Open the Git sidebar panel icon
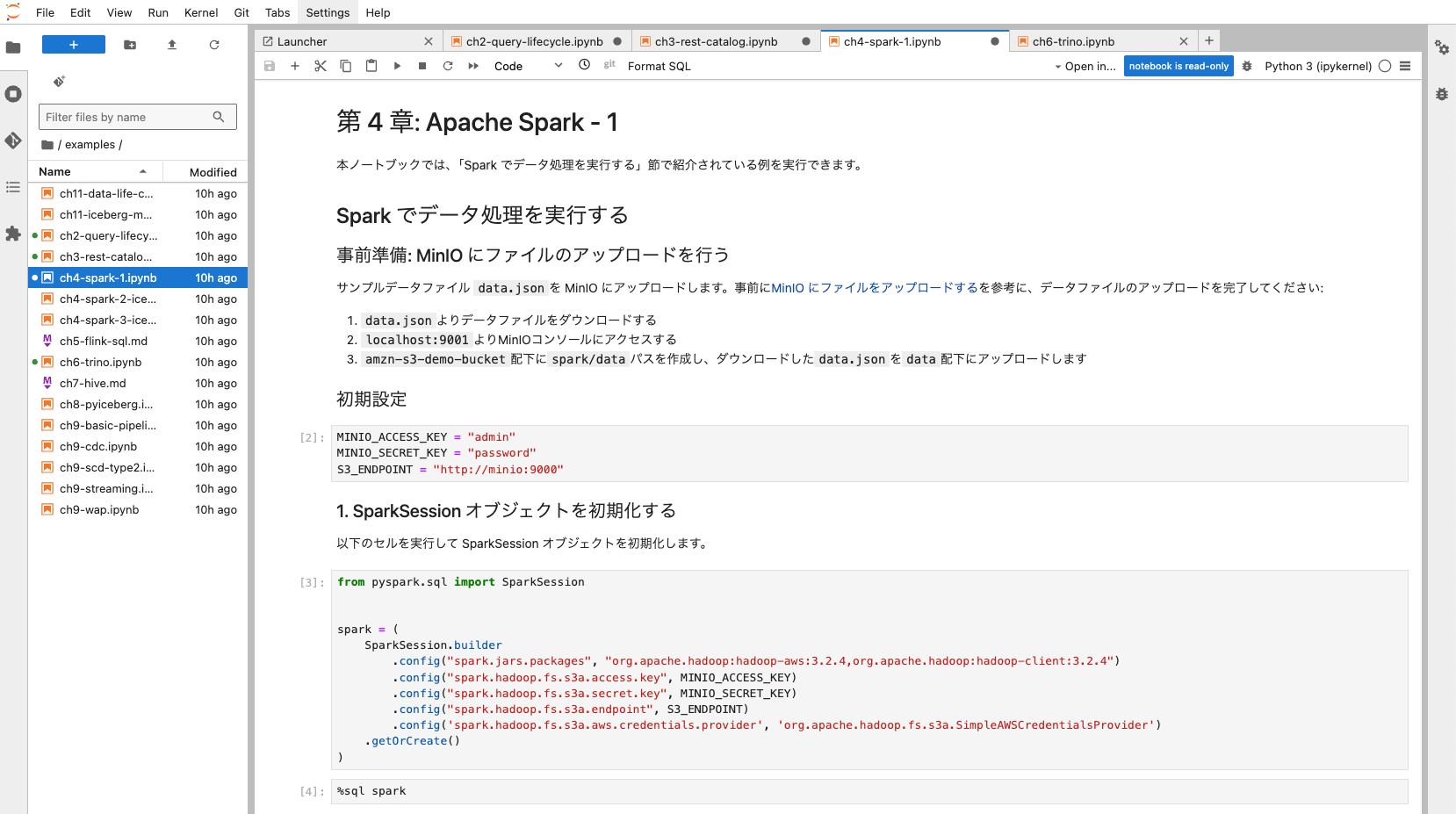 click(x=13, y=140)
